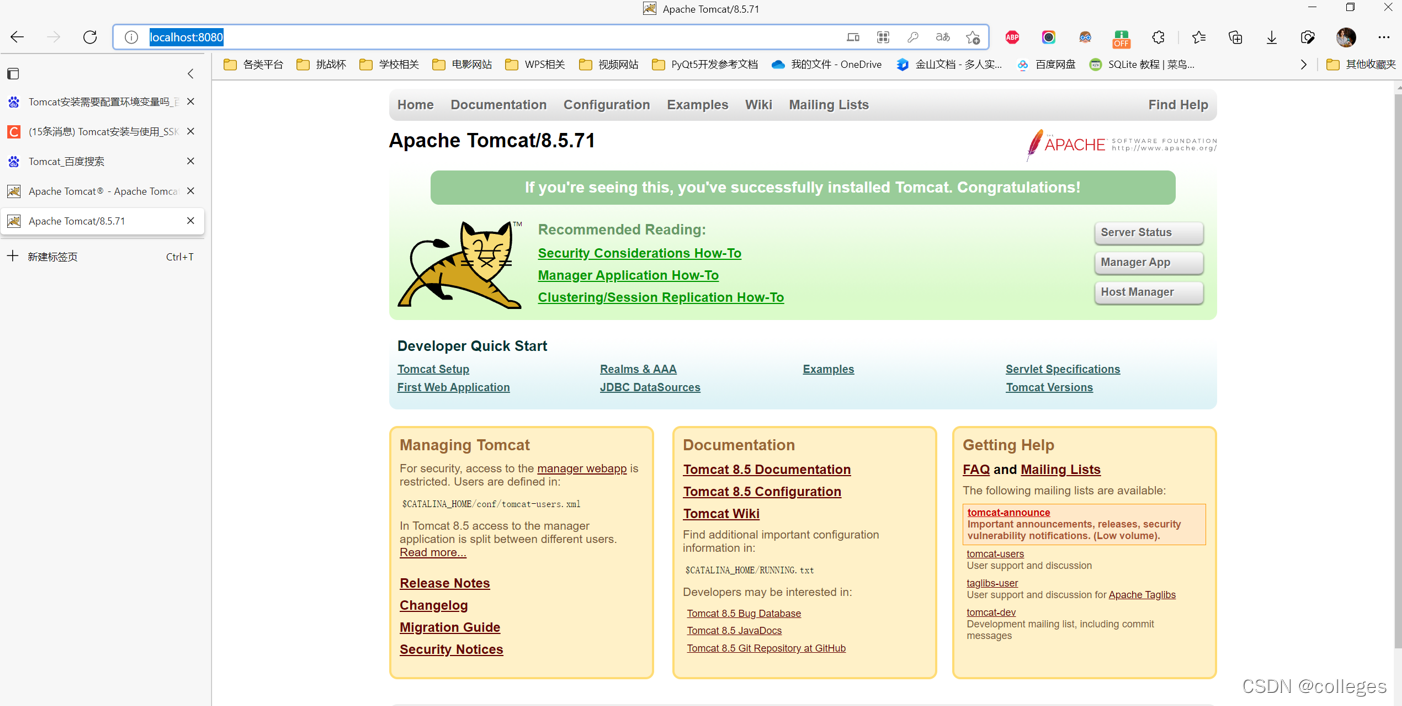1402x706 pixels.
Task: Click the Server Status button
Action: pyautogui.click(x=1148, y=232)
